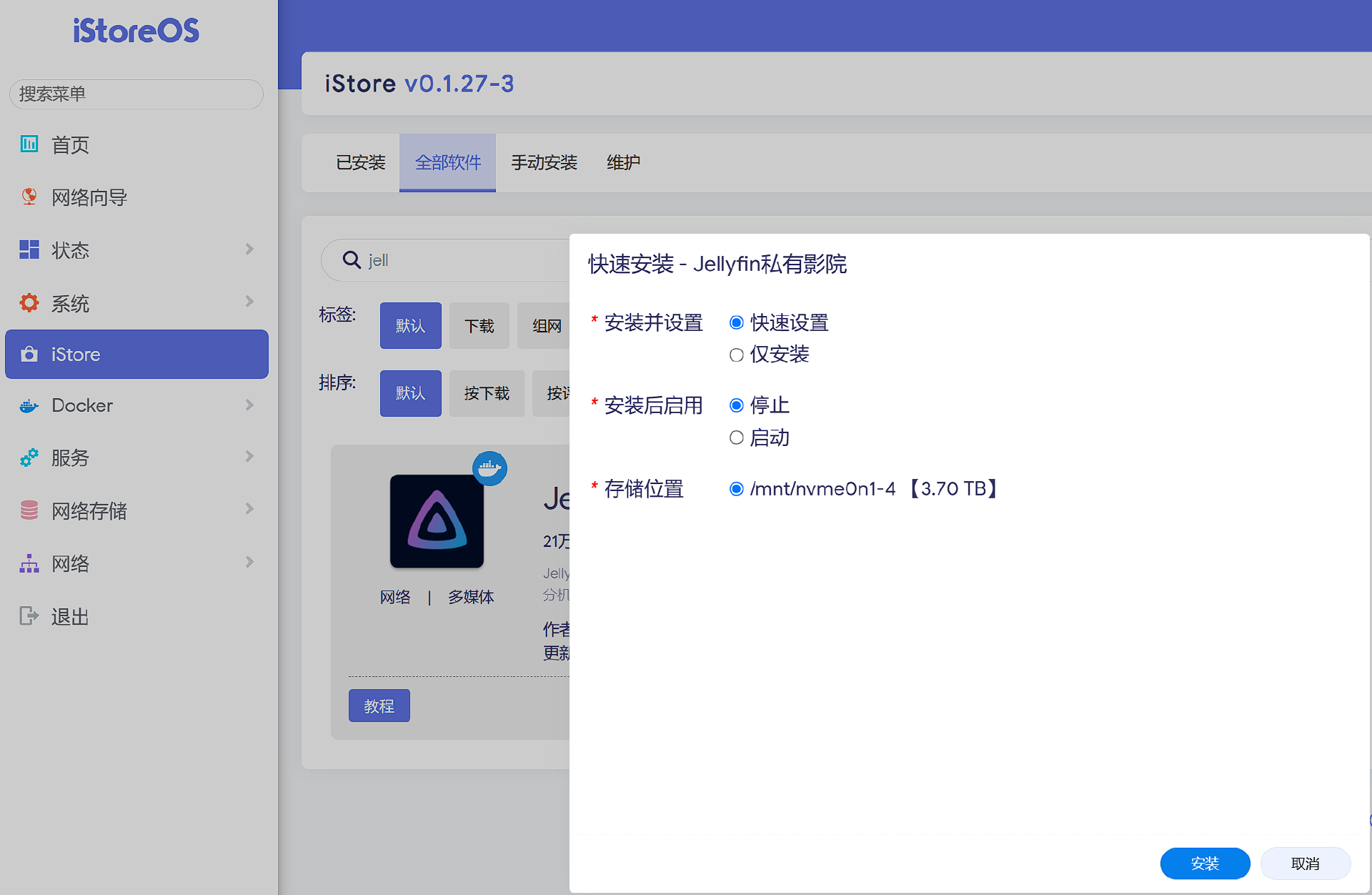Click the Docker whale sidebar icon
Viewport: 1372px width, 895px height.
coord(29,405)
